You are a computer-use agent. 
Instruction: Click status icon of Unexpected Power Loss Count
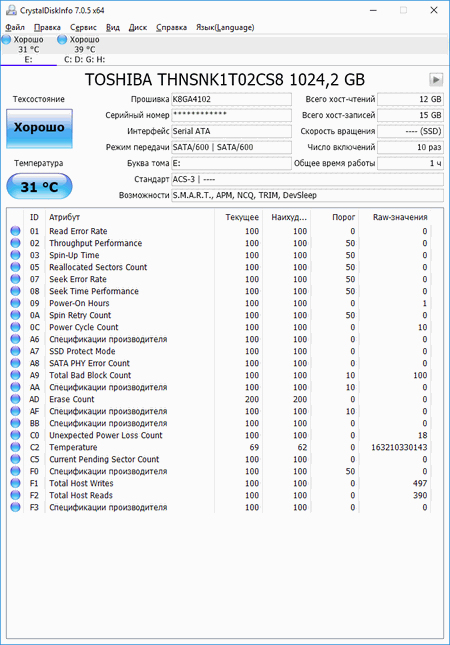coord(15,435)
